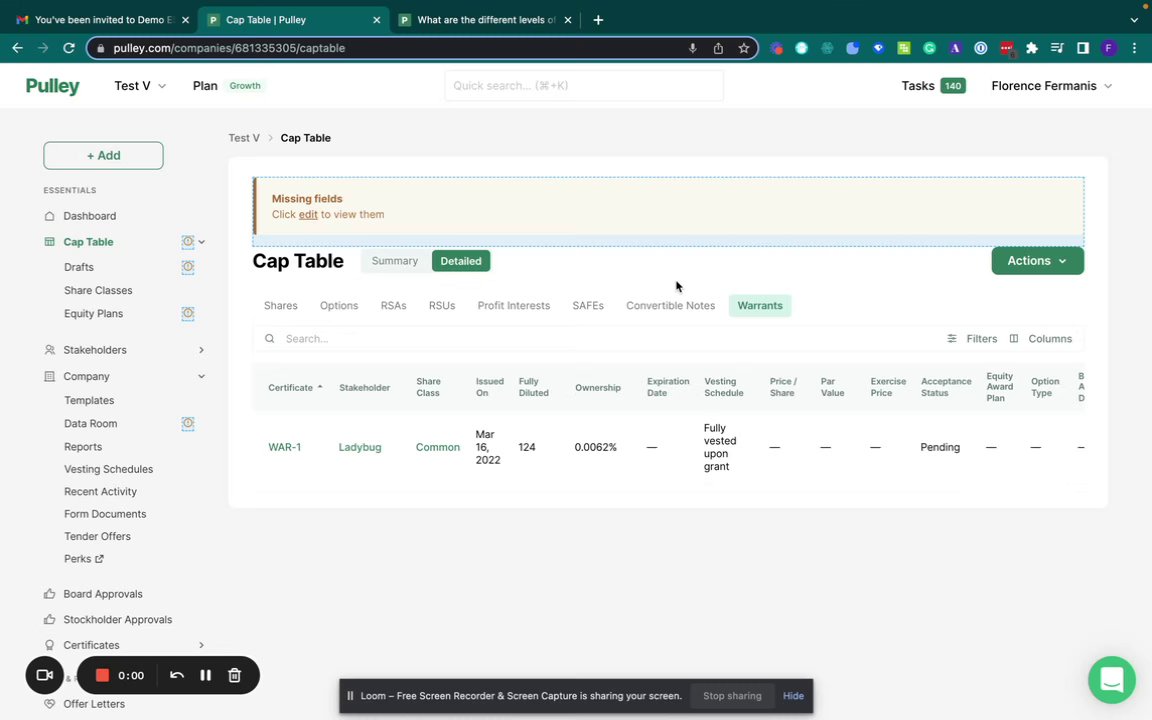Open the Common share class link
Image resolution: width=1152 pixels, height=720 pixels.
(x=438, y=447)
